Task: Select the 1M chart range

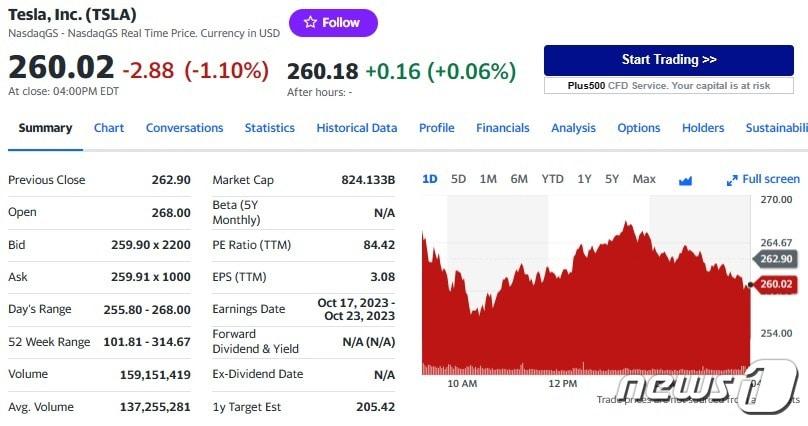Action: pos(488,179)
